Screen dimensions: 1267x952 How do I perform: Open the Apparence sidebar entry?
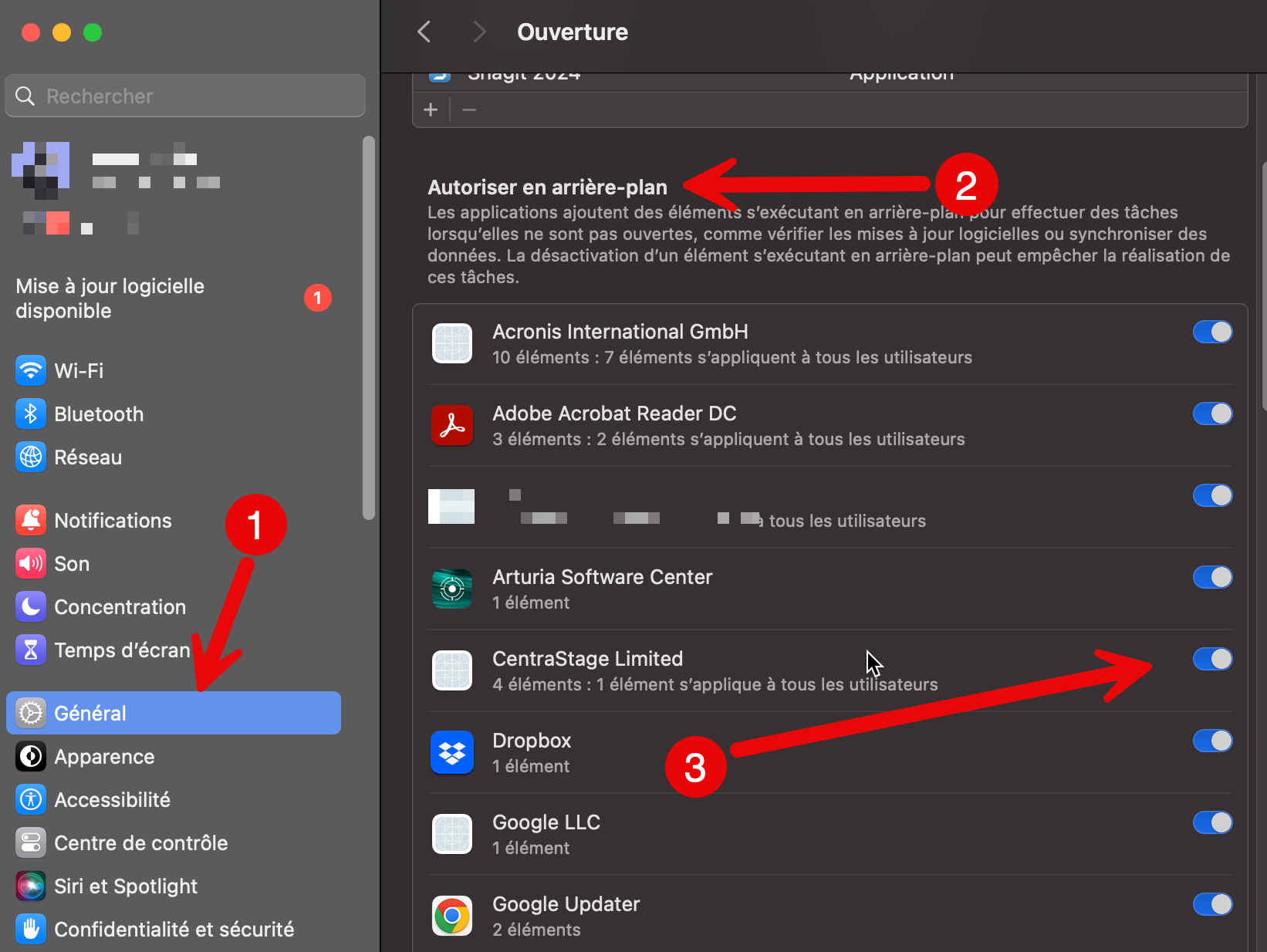(x=174, y=757)
